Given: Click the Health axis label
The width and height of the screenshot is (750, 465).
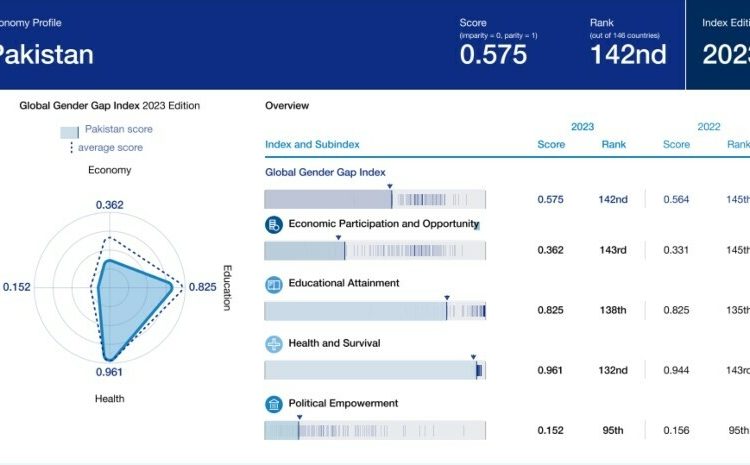Looking at the screenshot, I should [x=110, y=399].
